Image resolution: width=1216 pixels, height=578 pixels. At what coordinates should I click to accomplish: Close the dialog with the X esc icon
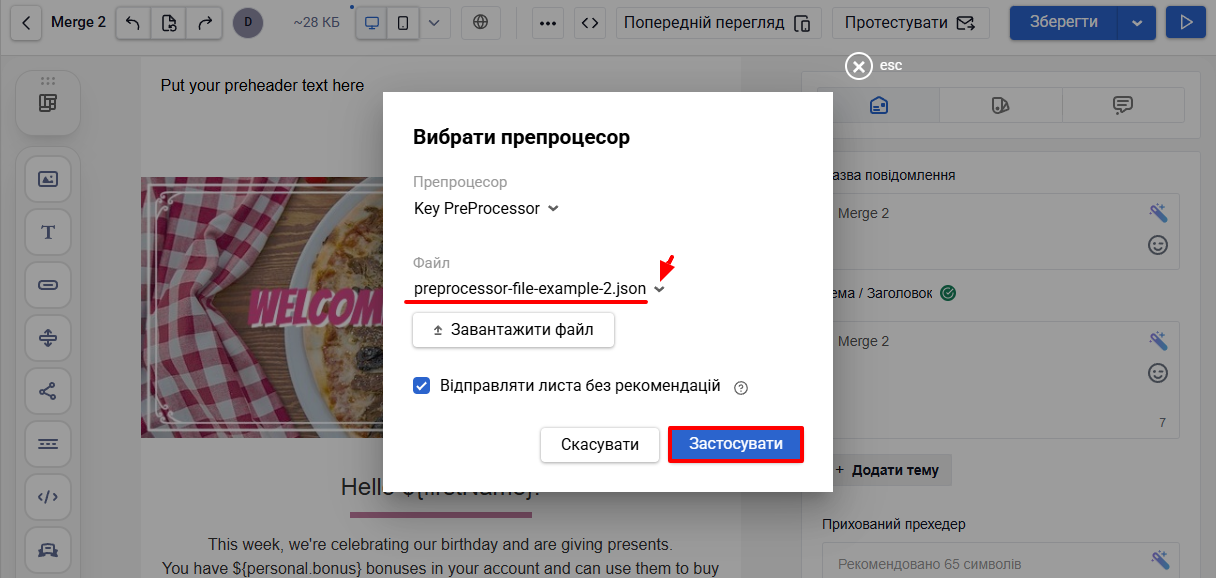coord(859,66)
